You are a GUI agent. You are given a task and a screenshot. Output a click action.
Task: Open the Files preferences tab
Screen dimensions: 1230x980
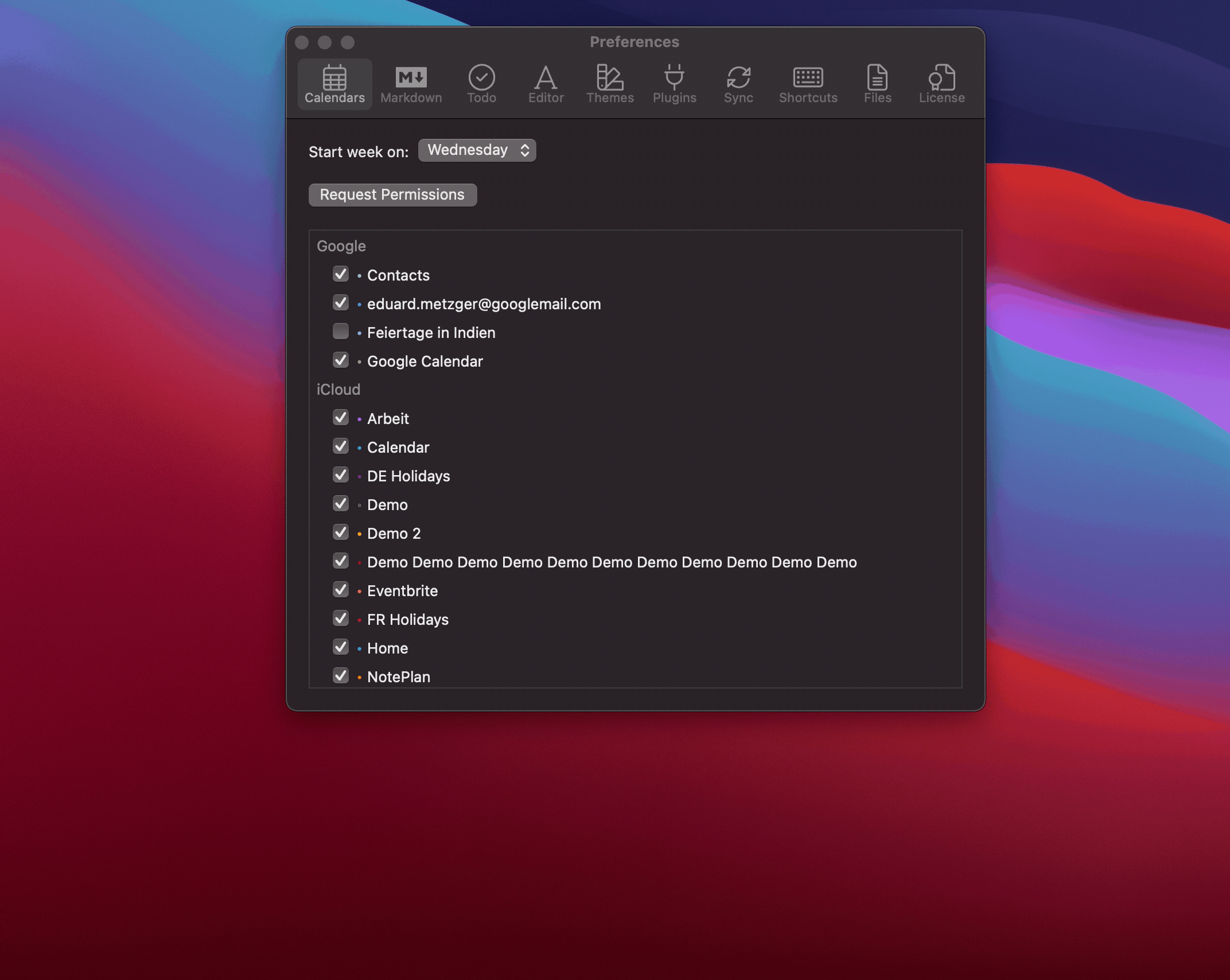877,84
